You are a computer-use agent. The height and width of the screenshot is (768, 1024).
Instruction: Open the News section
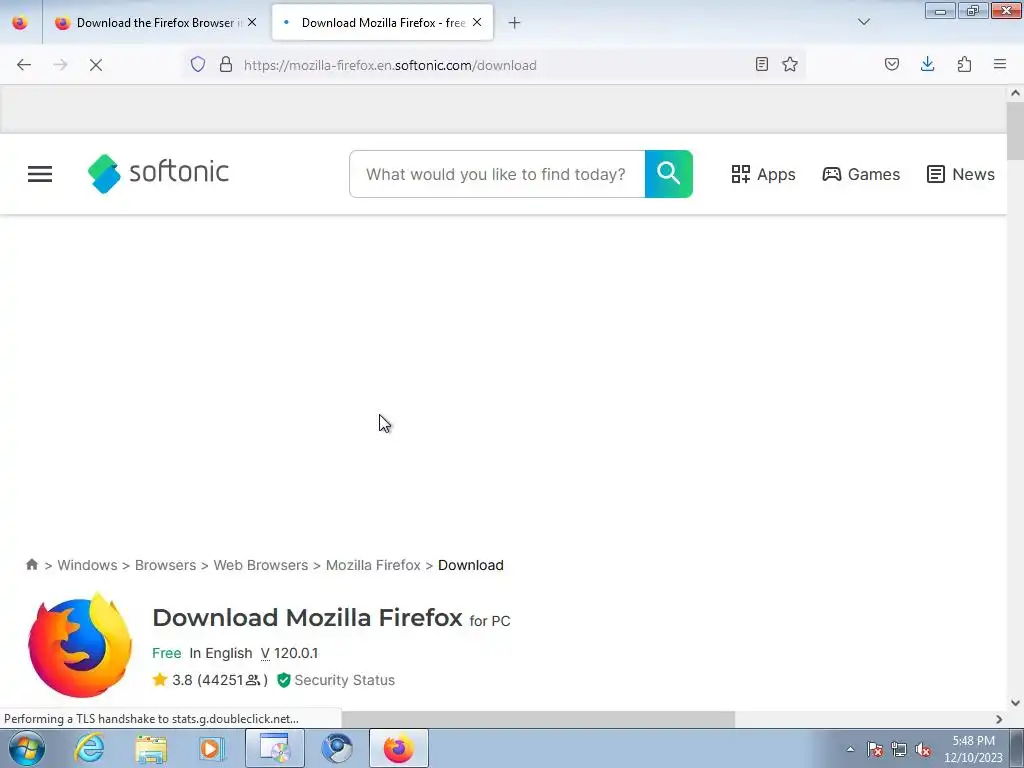click(961, 174)
